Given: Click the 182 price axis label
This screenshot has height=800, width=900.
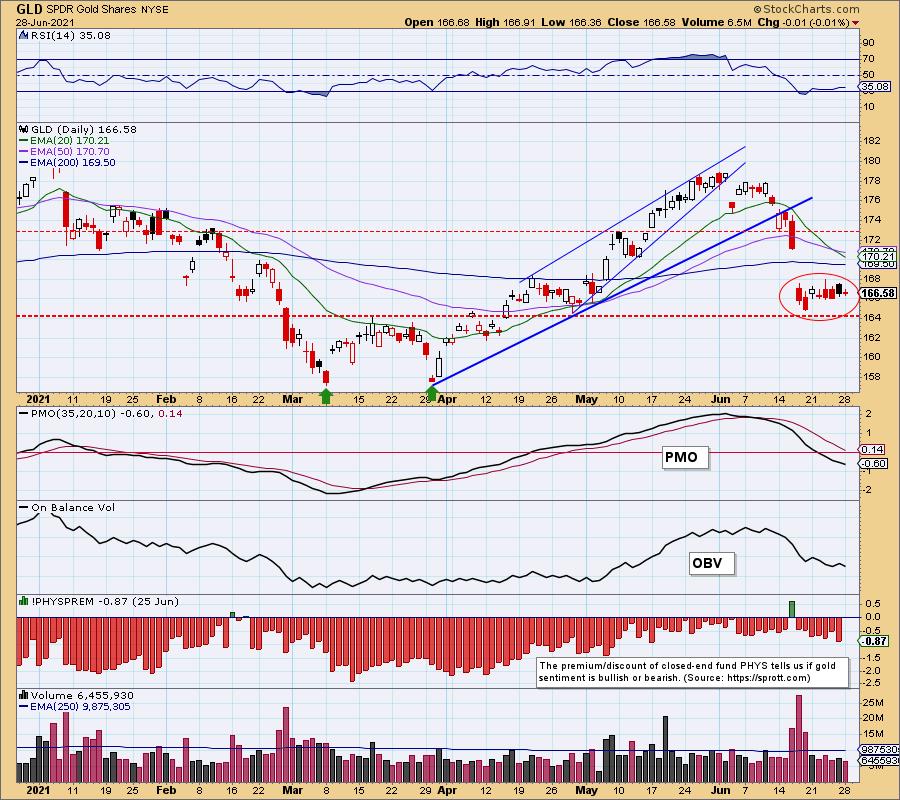Looking at the screenshot, I should pyautogui.click(x=872, y=141).
